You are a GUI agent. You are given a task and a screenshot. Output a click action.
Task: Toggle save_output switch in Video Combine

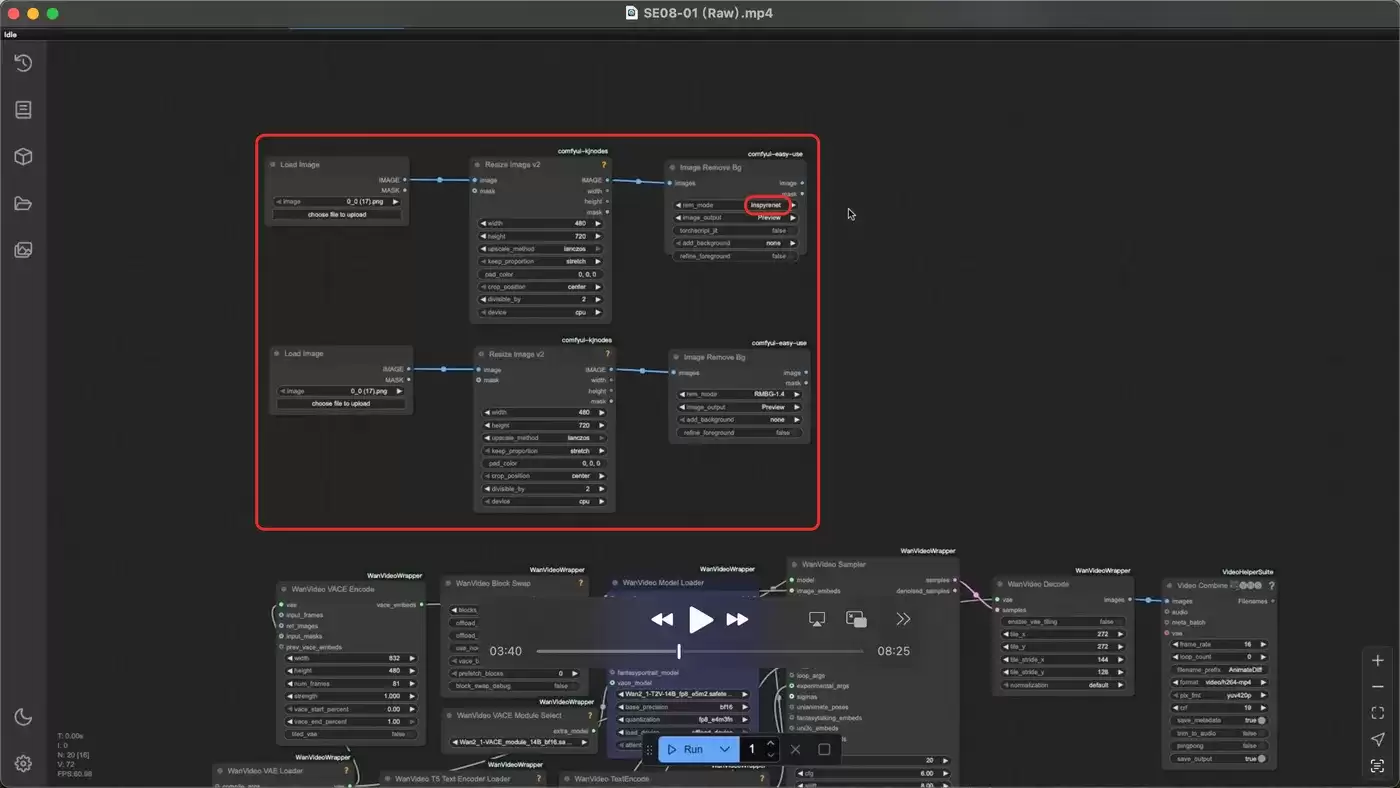click(x=1220, y=759)
